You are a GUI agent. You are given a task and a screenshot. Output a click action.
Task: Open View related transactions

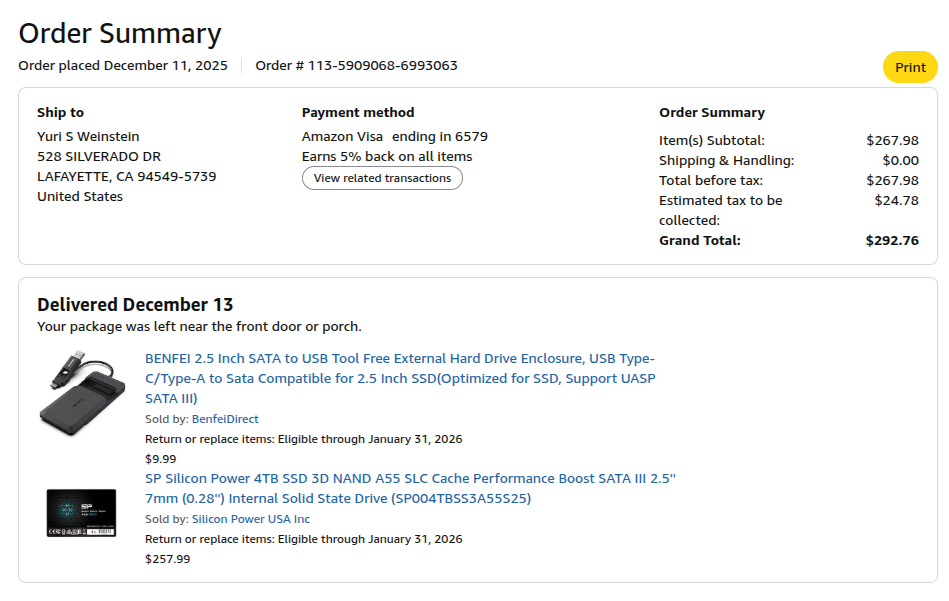(x=382, y=179)
